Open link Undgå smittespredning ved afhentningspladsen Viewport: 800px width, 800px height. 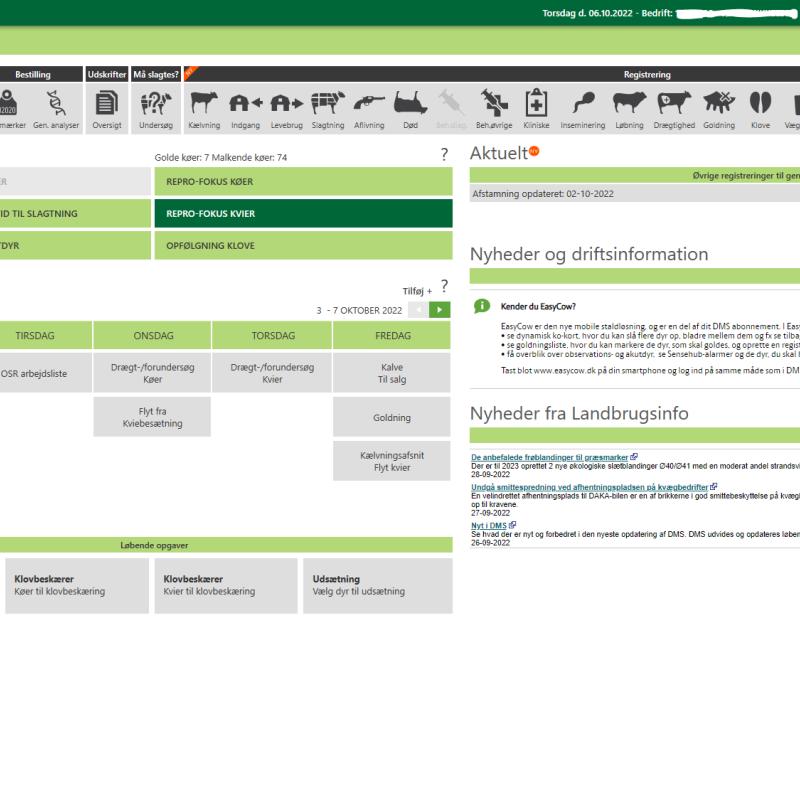[x=589, y=487]
